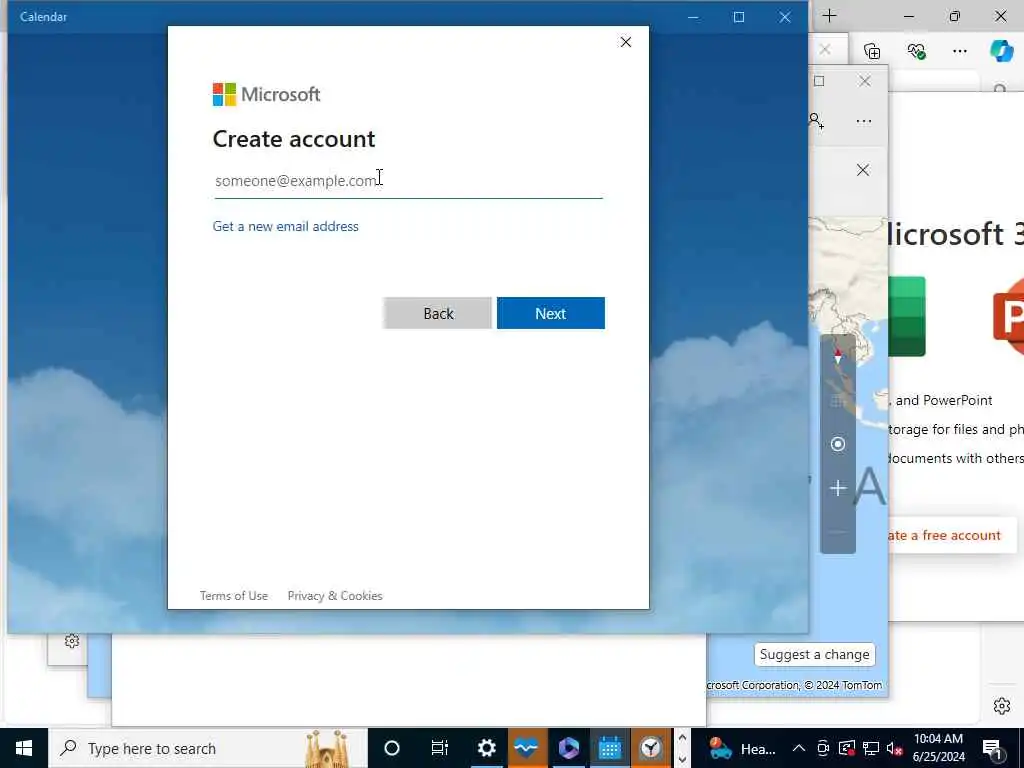This screenshot has height=768, width=1024.
Task: Open the notification center icon
Action: (992, 748)
